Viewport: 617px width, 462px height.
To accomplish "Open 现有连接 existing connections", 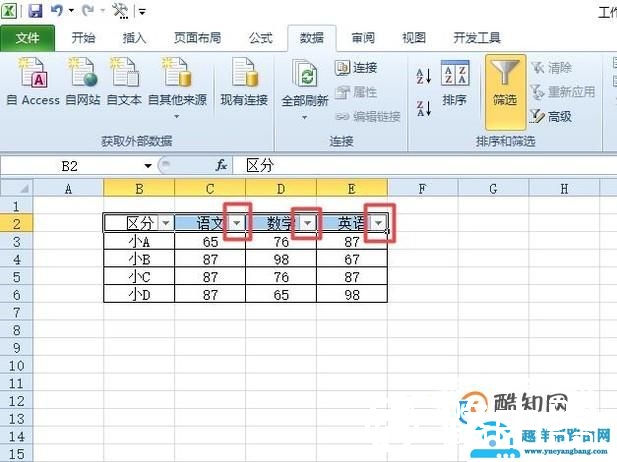I will coord(244,81).
